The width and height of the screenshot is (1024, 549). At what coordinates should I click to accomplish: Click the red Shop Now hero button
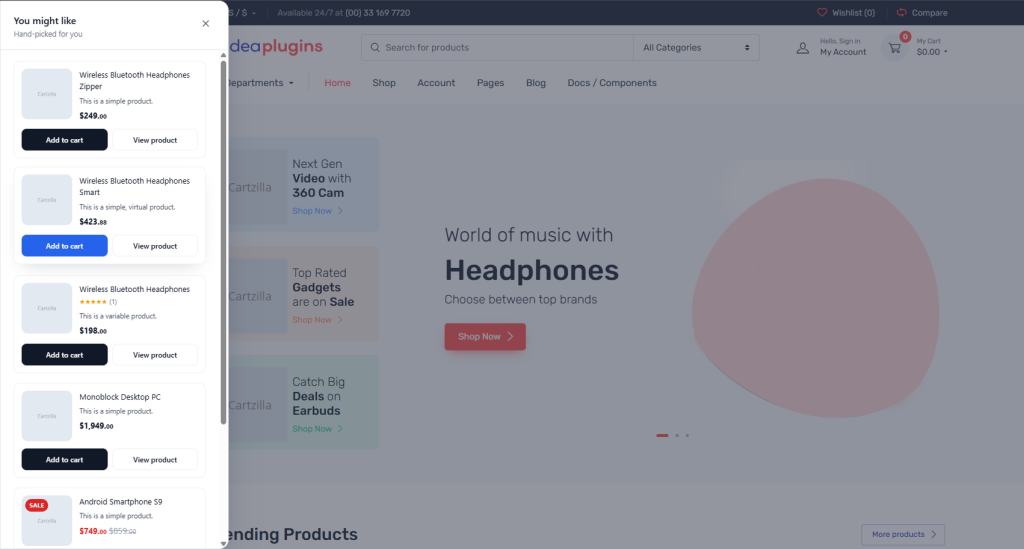(x=485, y=337)
